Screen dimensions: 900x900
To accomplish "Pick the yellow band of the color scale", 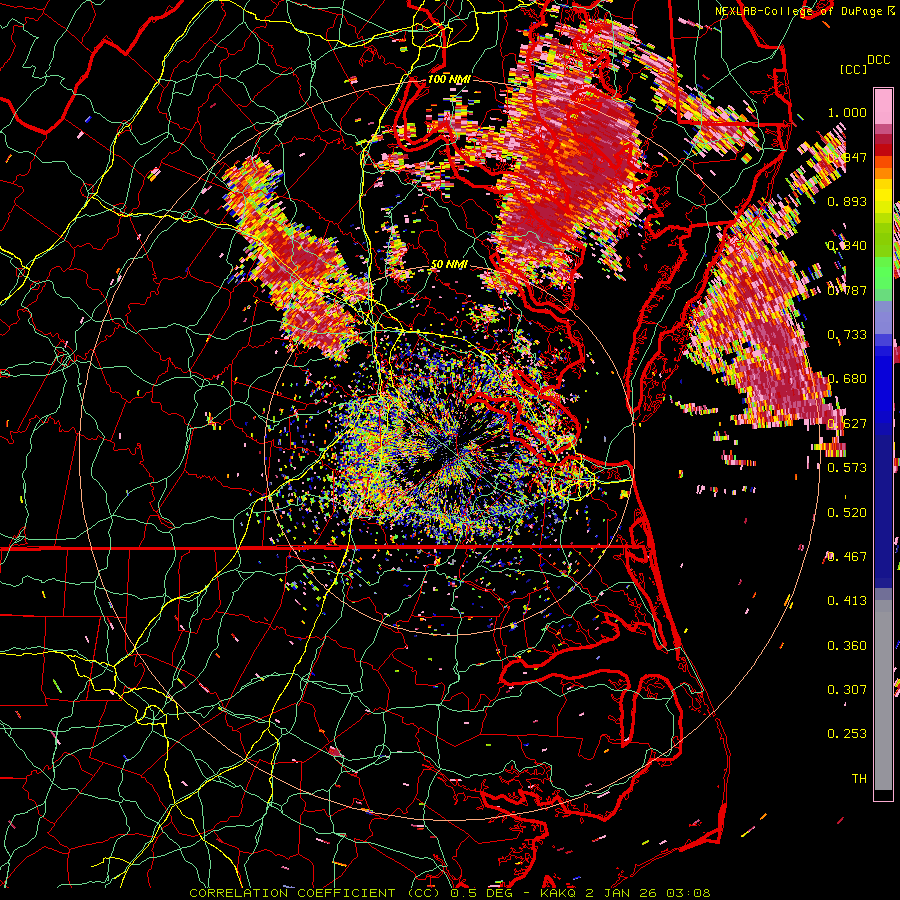I will click(883, 197).
